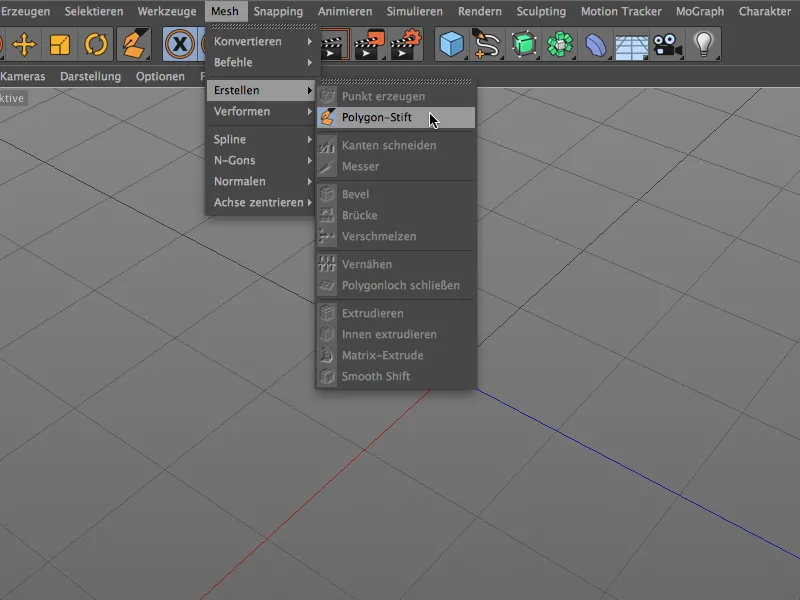The height and width of the screenshot is (600, 800).
Task: Open the MoGraph menu
Action: click(699, 11)
